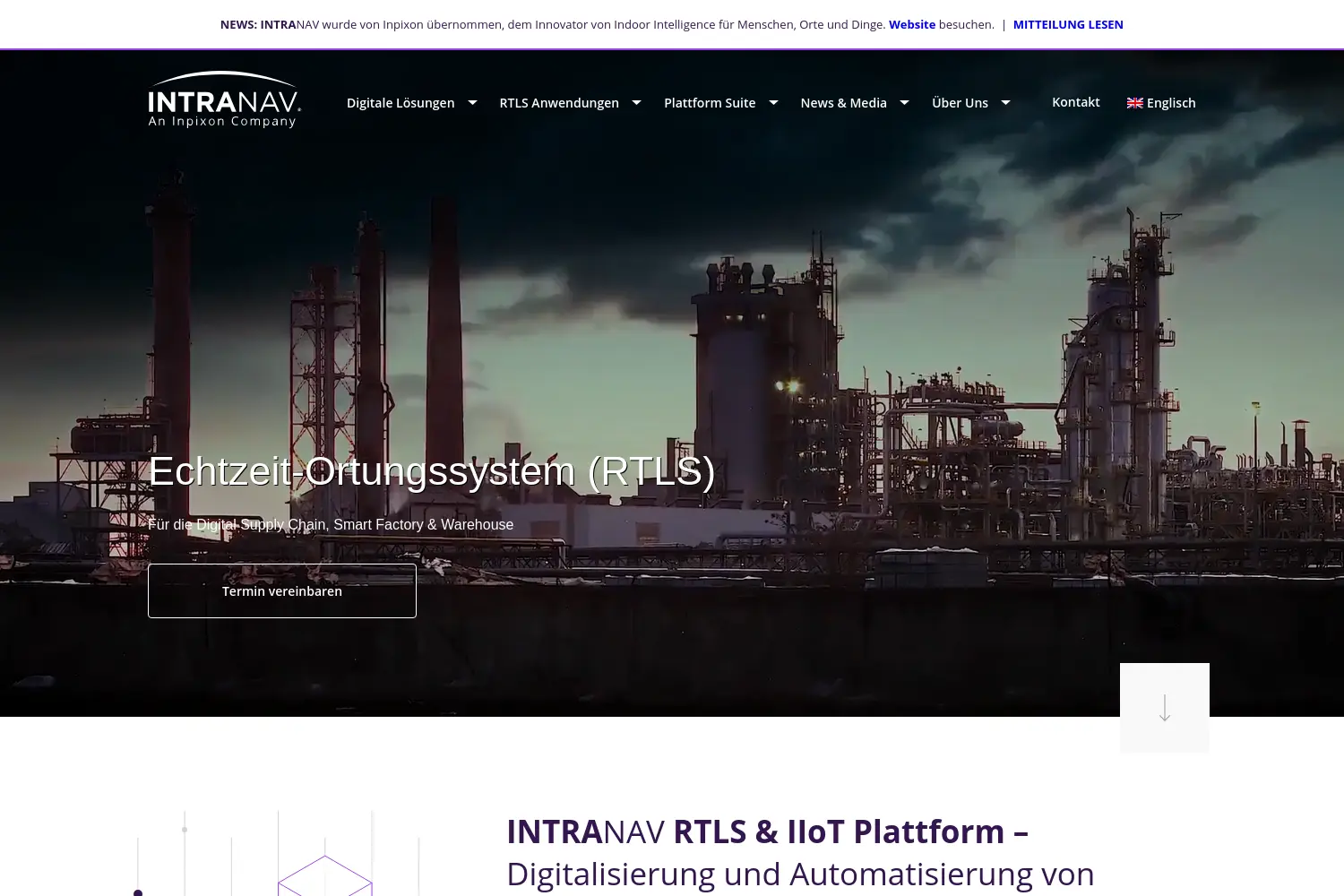Expand the Über Uns dropdown arrow
1344x896 pixels.
coord(1005,103)
